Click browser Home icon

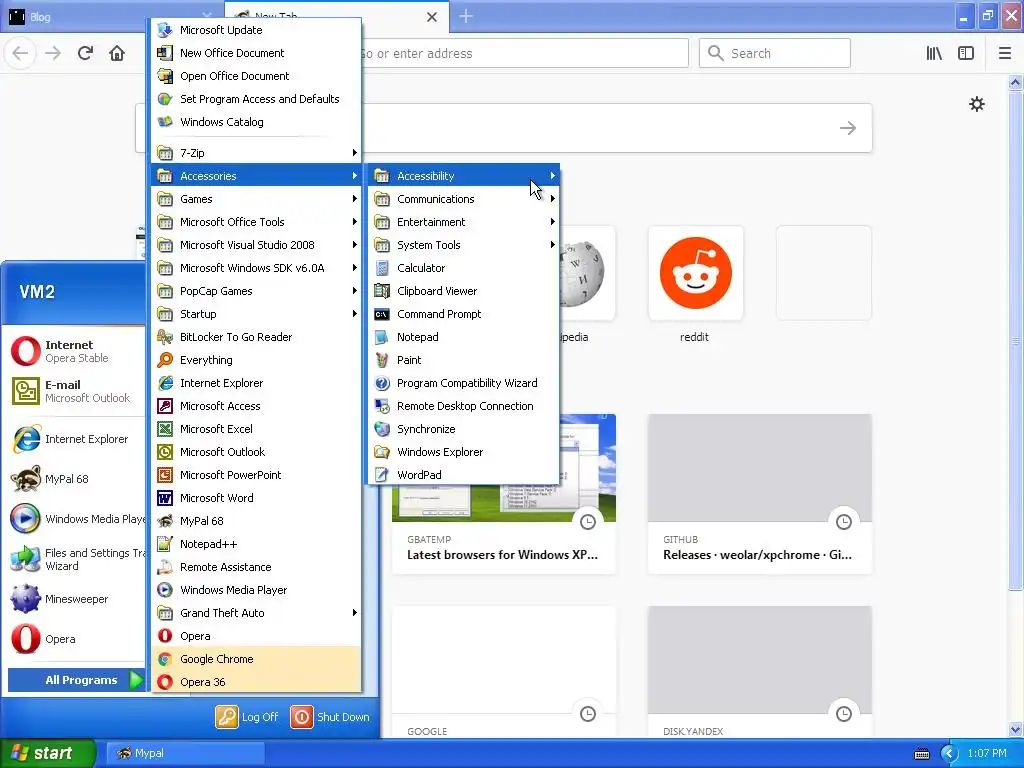coord(117,53)
